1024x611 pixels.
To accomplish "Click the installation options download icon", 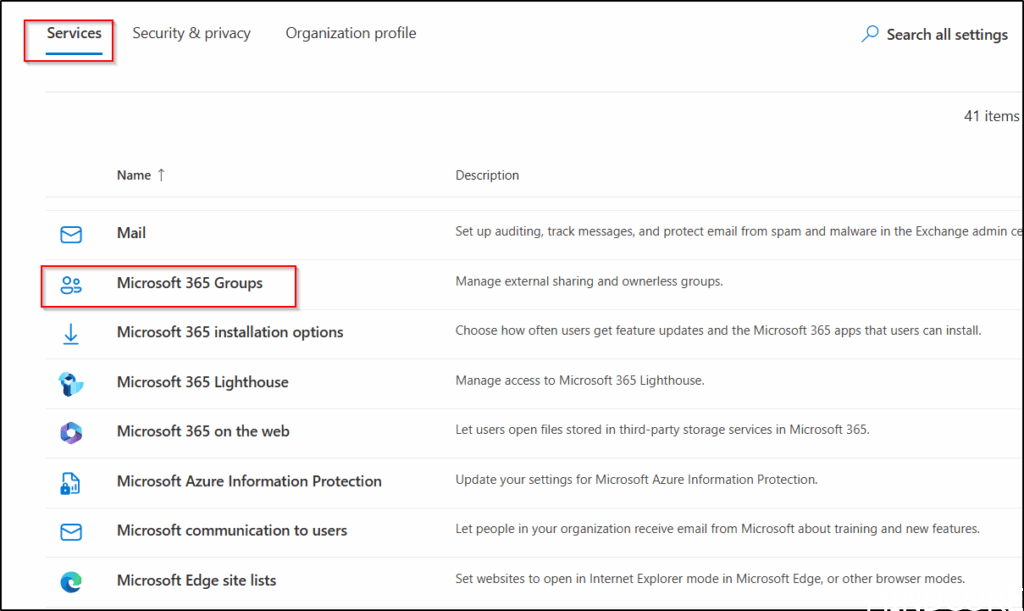I will pyautogui.click(x=71, y=333).
